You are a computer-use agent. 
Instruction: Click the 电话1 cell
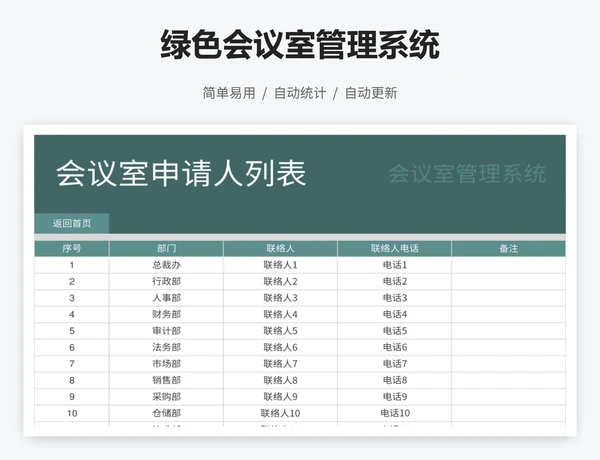click(395, 265)
